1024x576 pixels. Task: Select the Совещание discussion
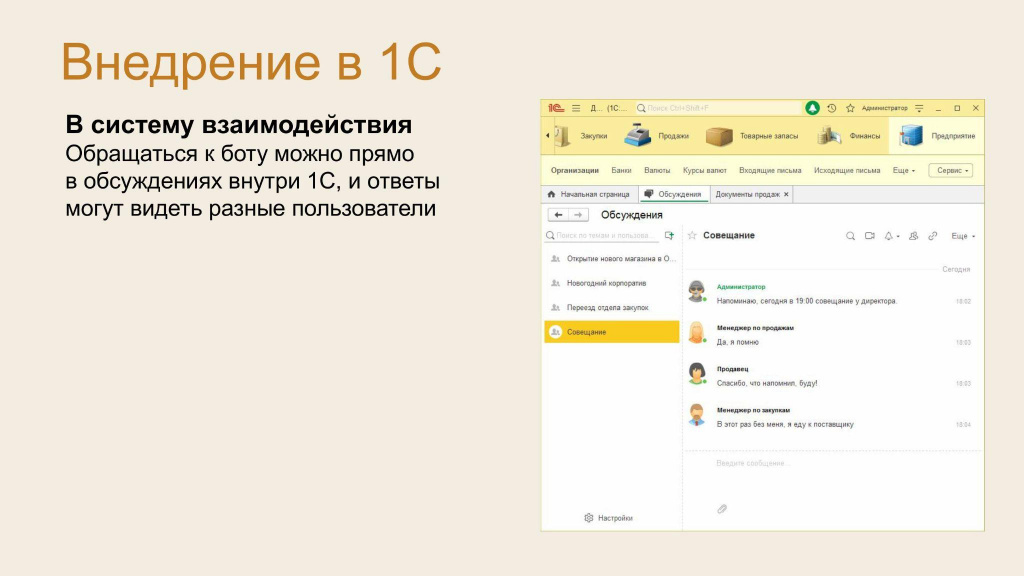(x=612, y=332)
